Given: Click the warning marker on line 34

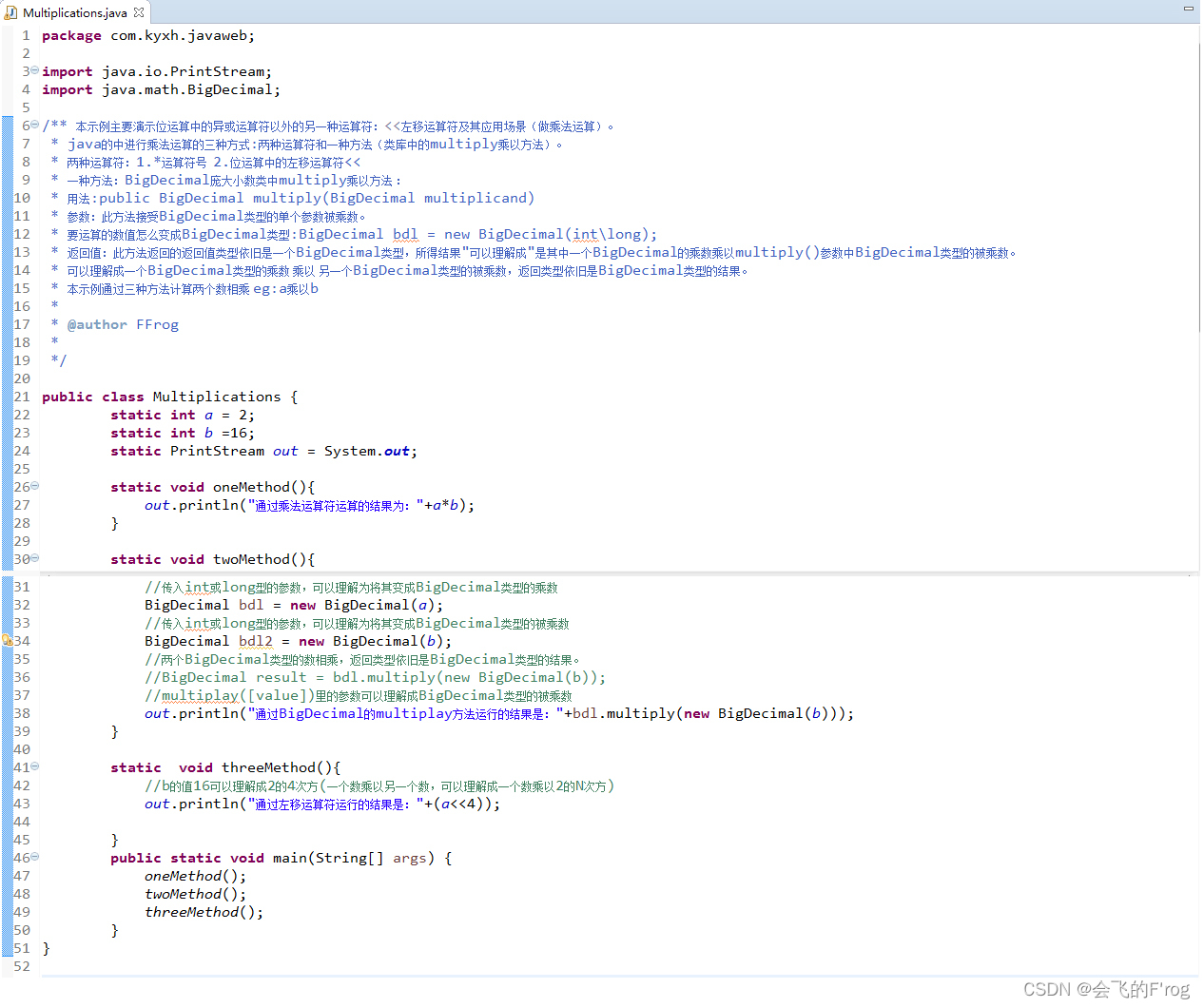Looking at the screenshot, I should tap(6, 641).
